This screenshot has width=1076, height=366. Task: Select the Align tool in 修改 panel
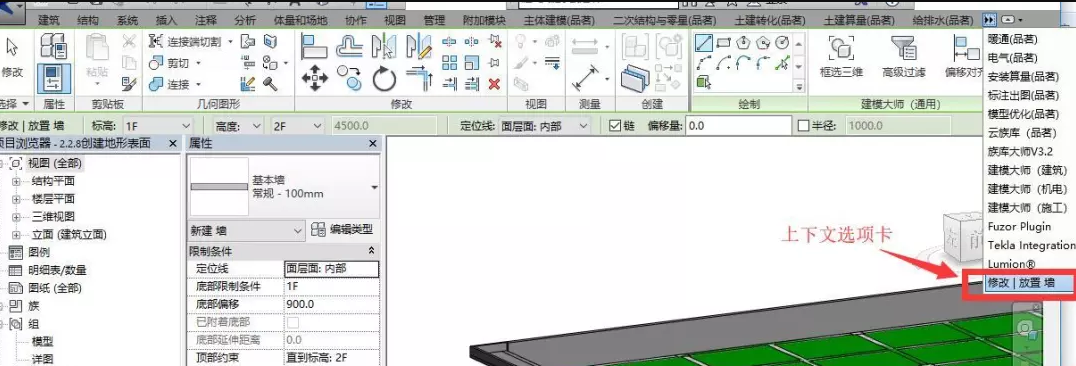[315, 46]
